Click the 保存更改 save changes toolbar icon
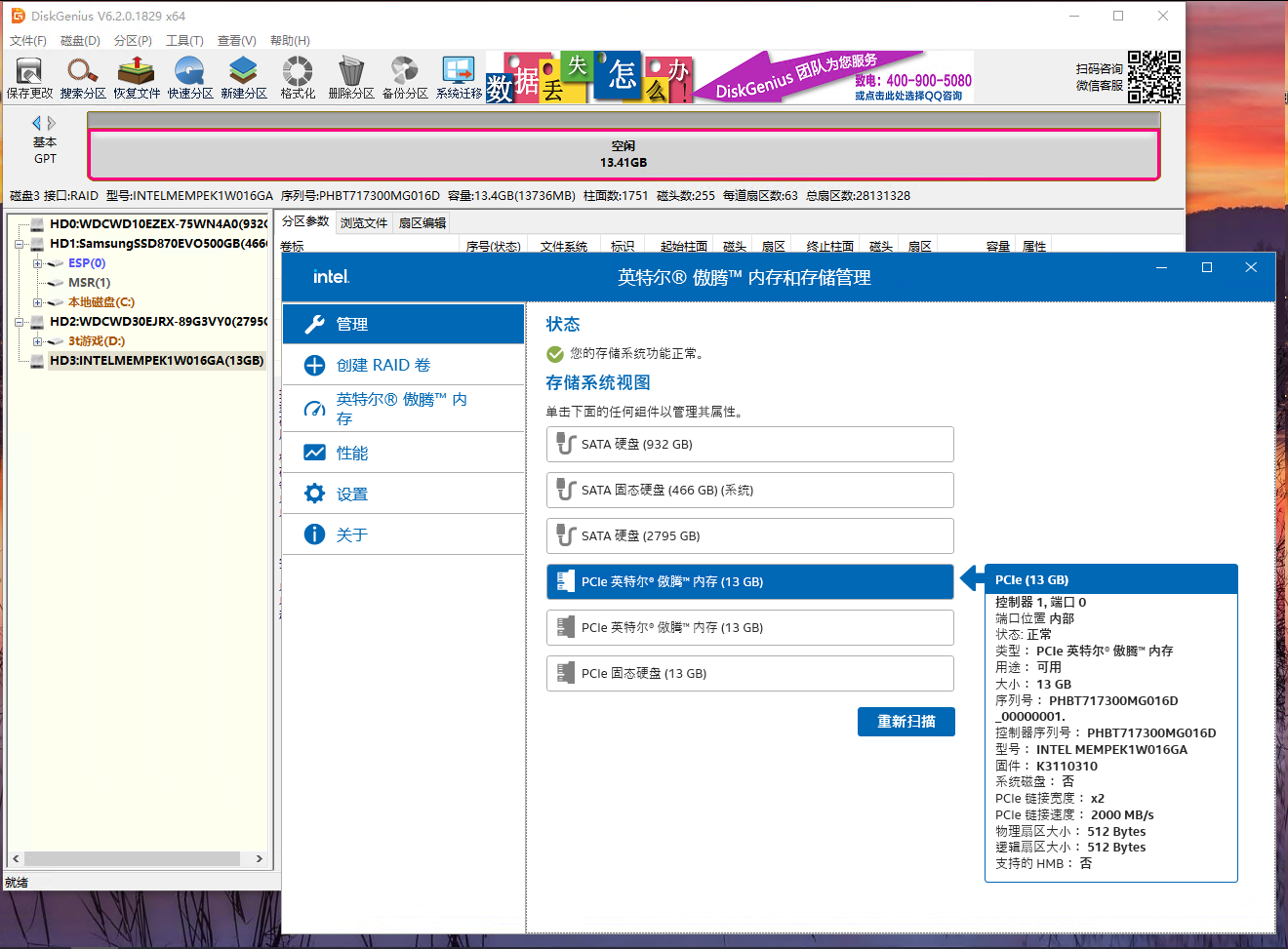The width and height of the screenshot is (1288, 949). [29, 77]
